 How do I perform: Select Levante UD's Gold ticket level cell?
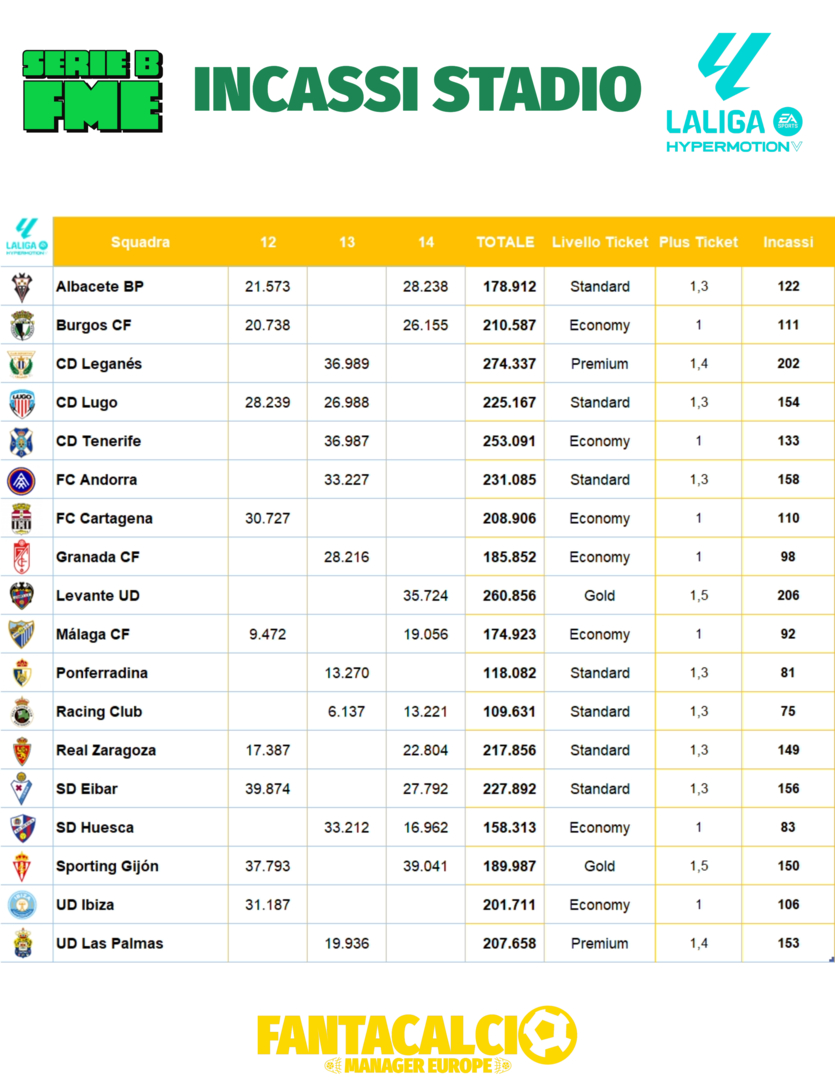(x=599, y=596)
